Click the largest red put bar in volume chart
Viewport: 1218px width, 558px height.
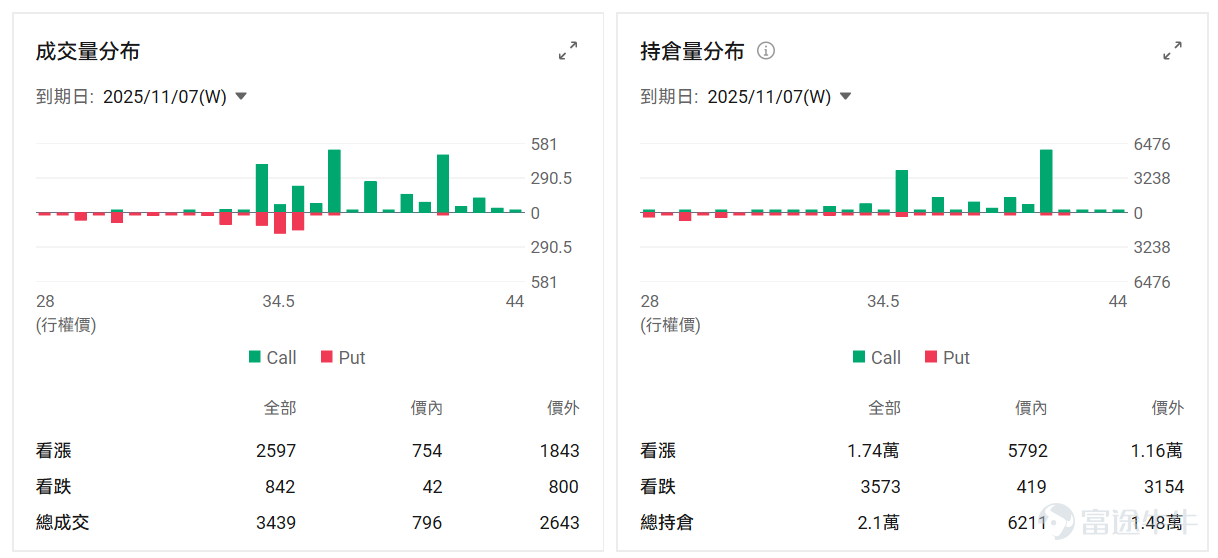click(x=280, y=223)
